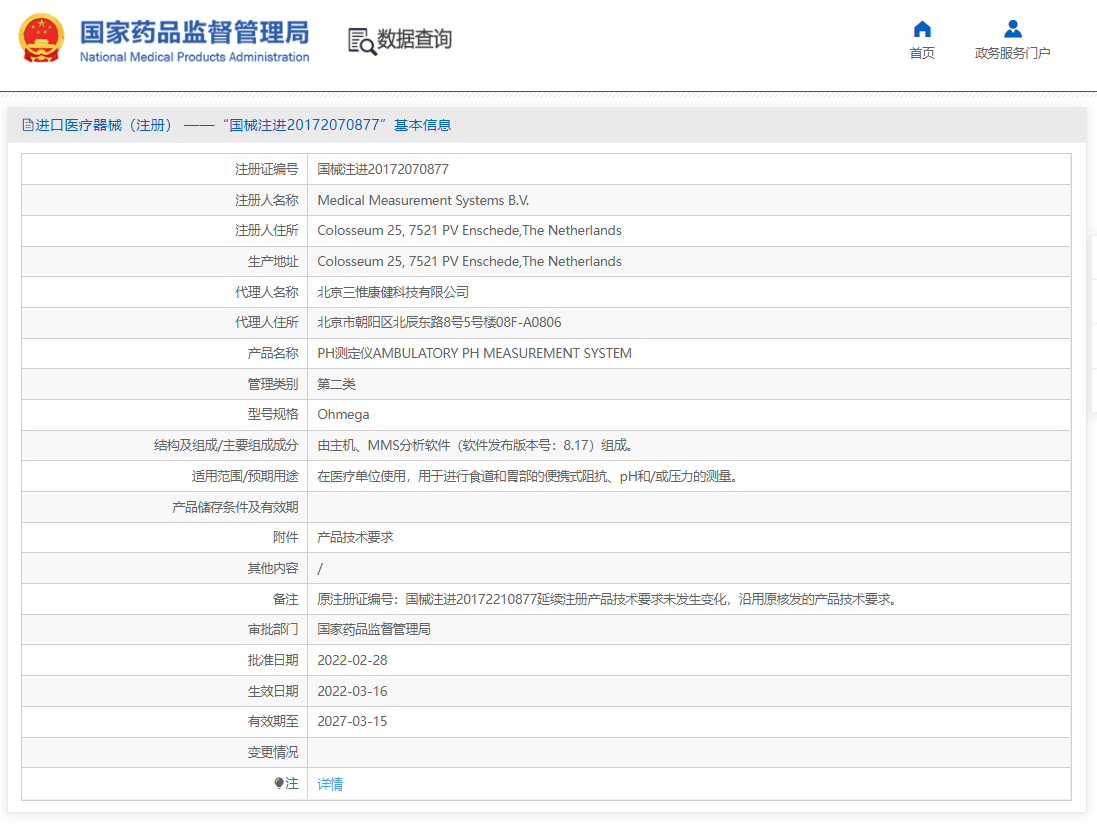The image size is (1097, 836).
Task: Click the national emblem logo
Action: click(41, 38)
